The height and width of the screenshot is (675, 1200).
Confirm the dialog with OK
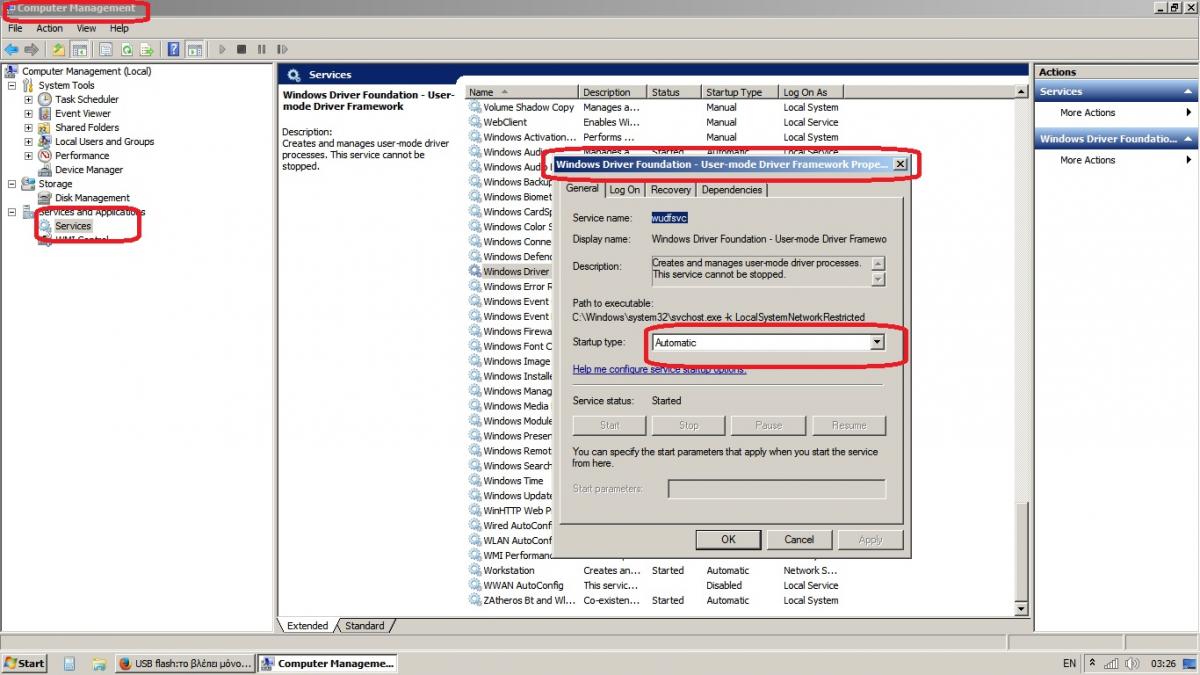pyautogui.click(x=728, y=539)
